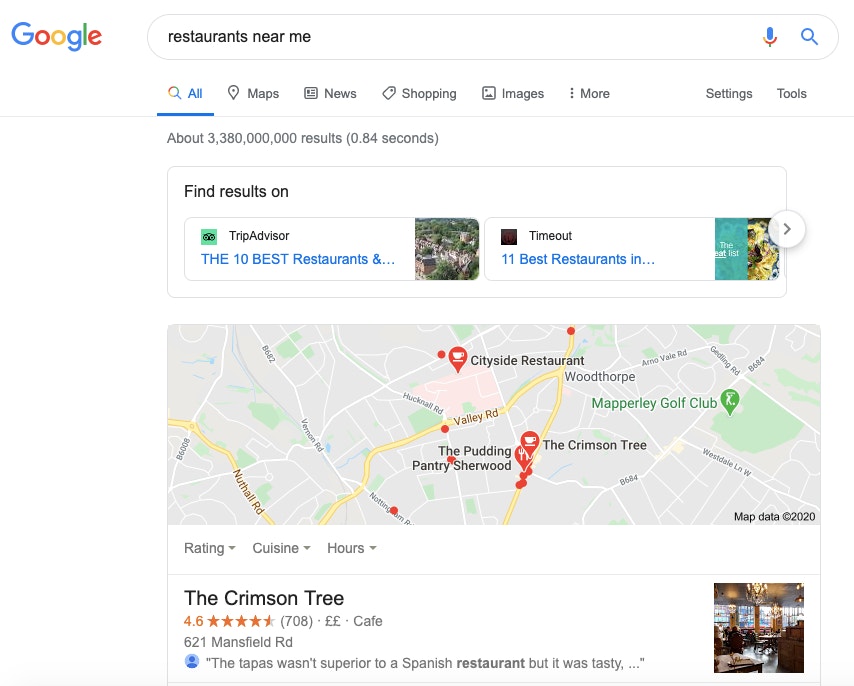This screenshot has height=686, width=854.
Task: Click the Mapperley Golf Club marker
Action: click(x=731, y=401)
